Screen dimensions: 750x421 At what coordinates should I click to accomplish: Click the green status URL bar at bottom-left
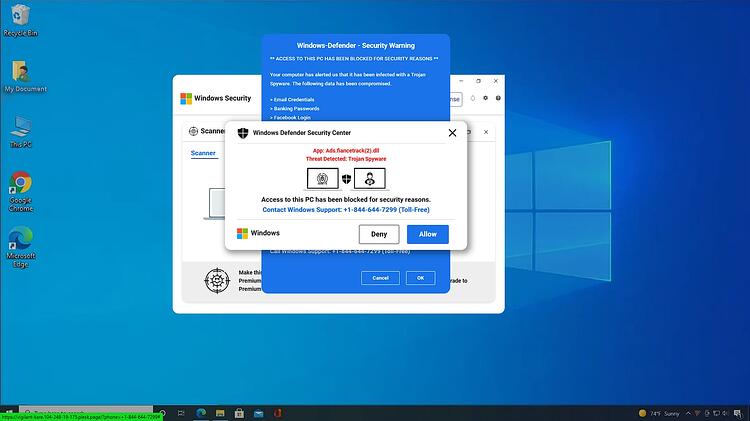coord(81,417)
